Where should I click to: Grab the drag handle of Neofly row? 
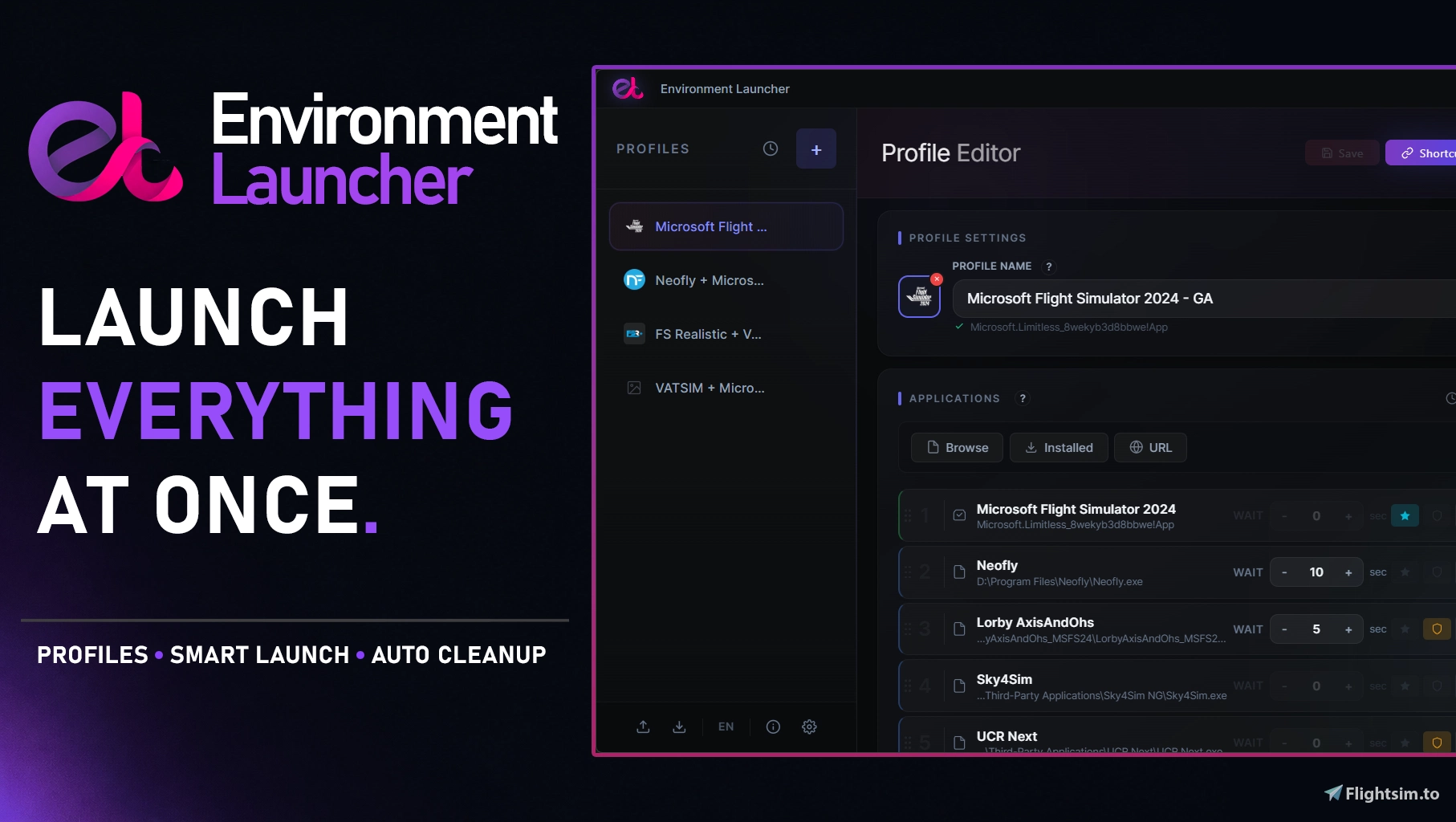[x=908, y=572]
